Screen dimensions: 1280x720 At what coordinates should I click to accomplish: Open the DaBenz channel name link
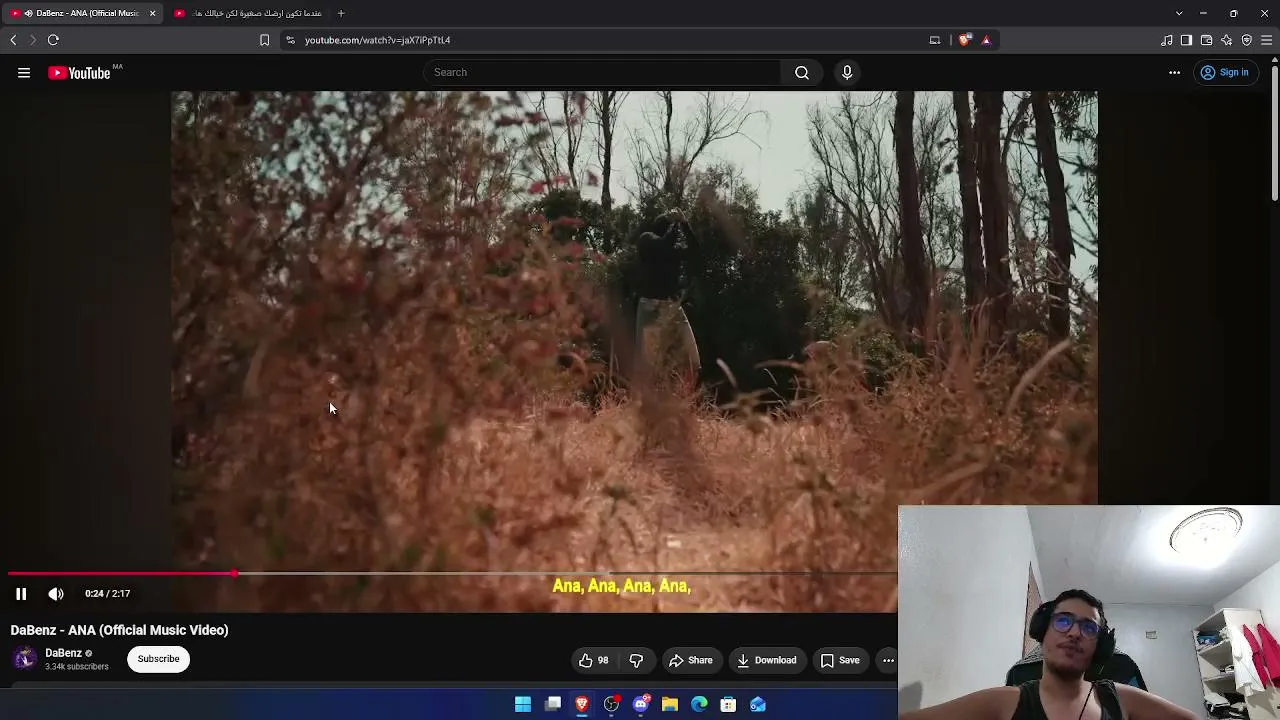click(x=63, y=653)
